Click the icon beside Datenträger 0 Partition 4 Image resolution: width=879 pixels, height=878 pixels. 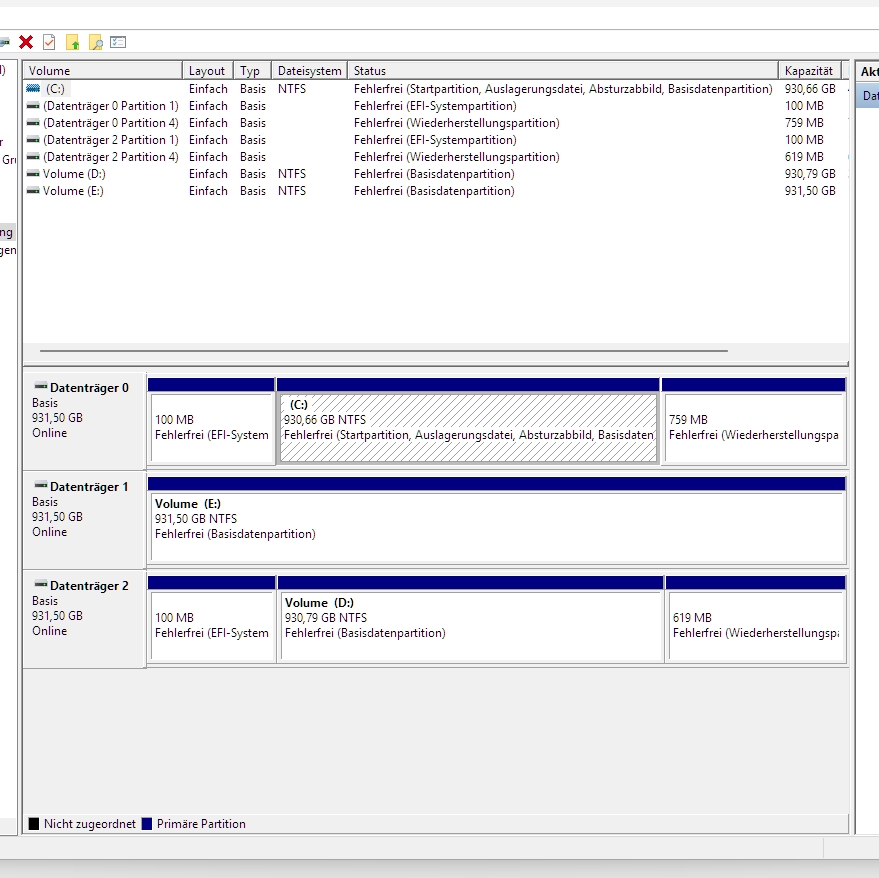33,123
